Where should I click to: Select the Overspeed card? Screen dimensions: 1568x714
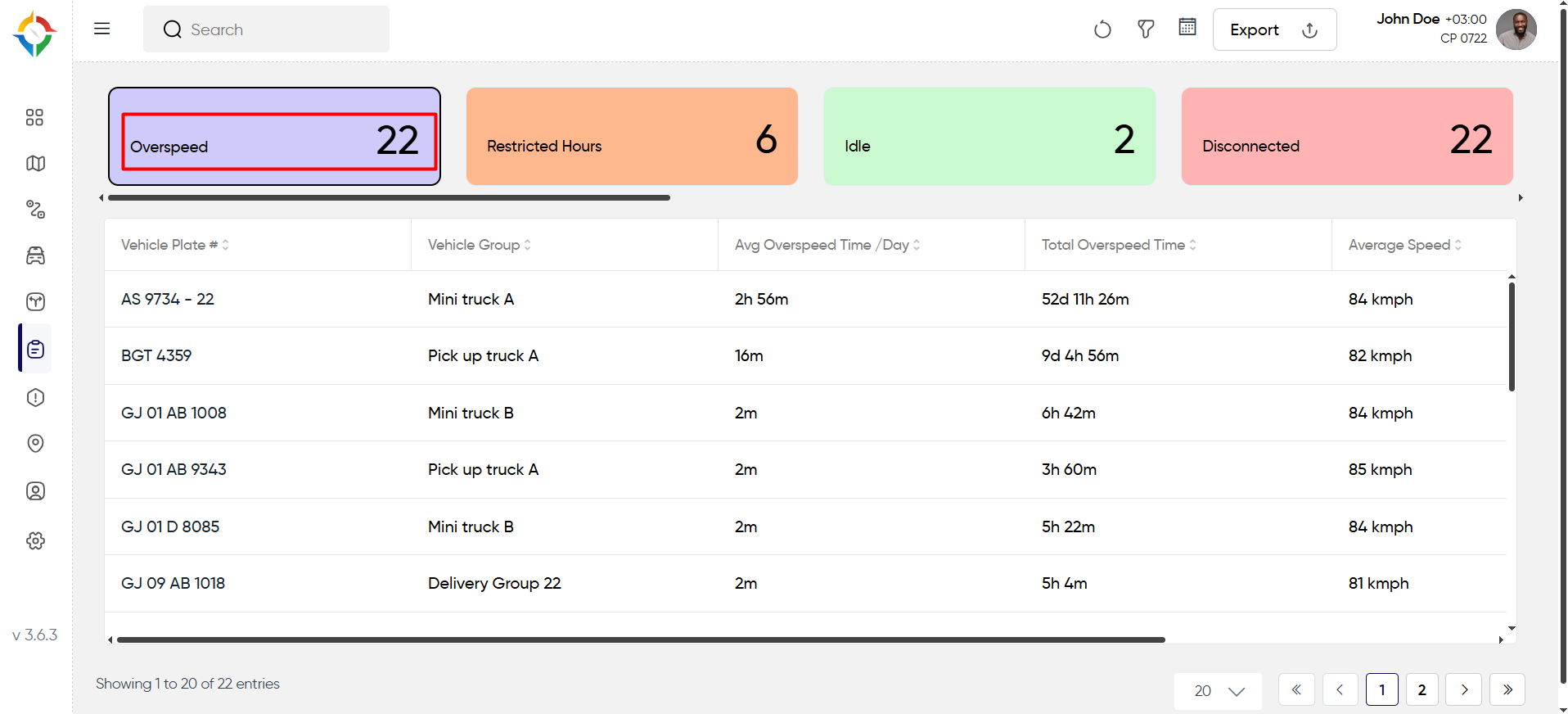pyautogui.click(x=274, y=137)
